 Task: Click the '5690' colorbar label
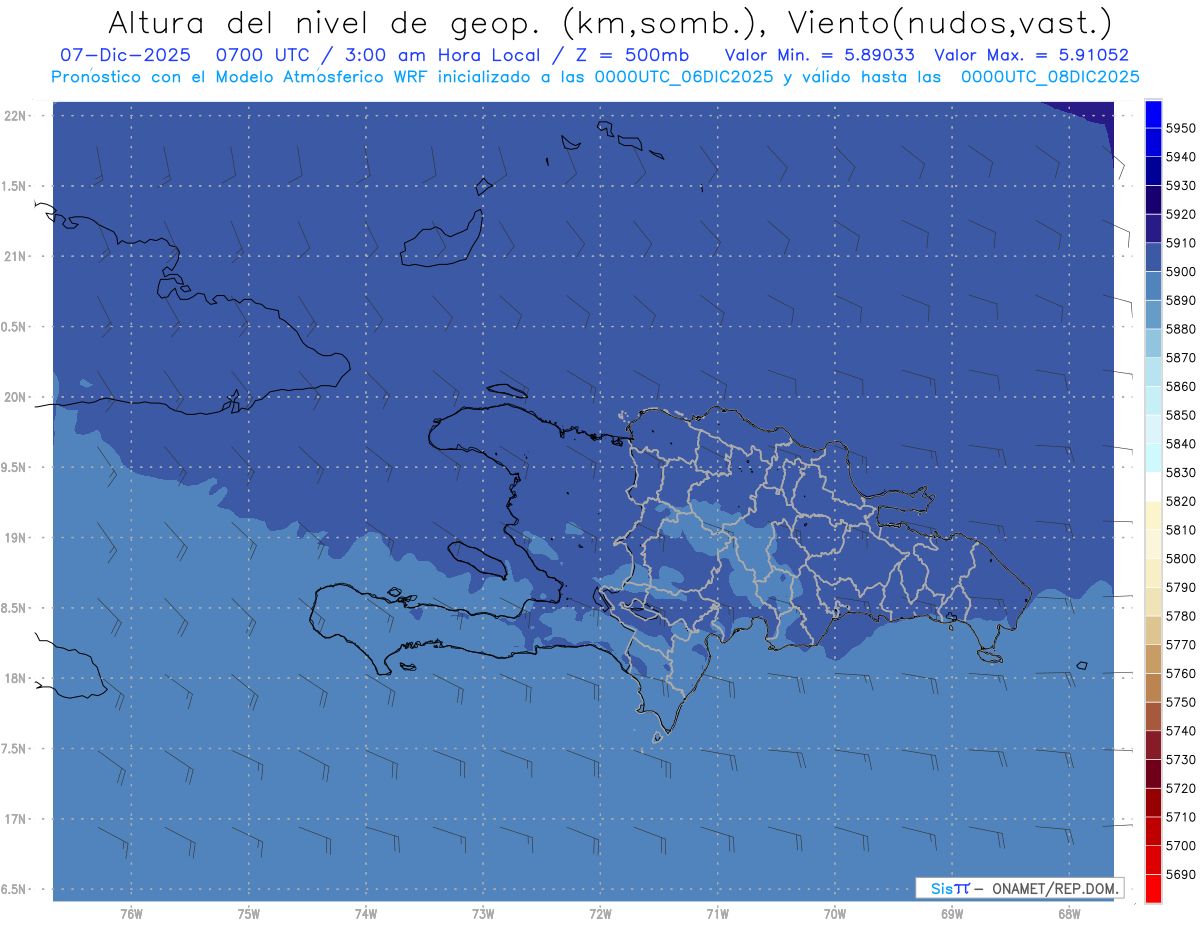[x=1181, y=874]
